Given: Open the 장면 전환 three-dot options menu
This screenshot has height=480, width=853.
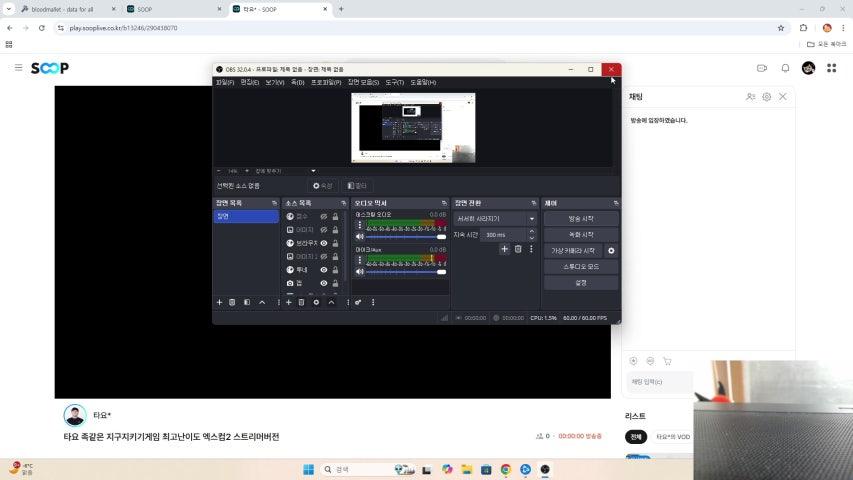Looking at the screenshot, I should click(x=531, y=249).
